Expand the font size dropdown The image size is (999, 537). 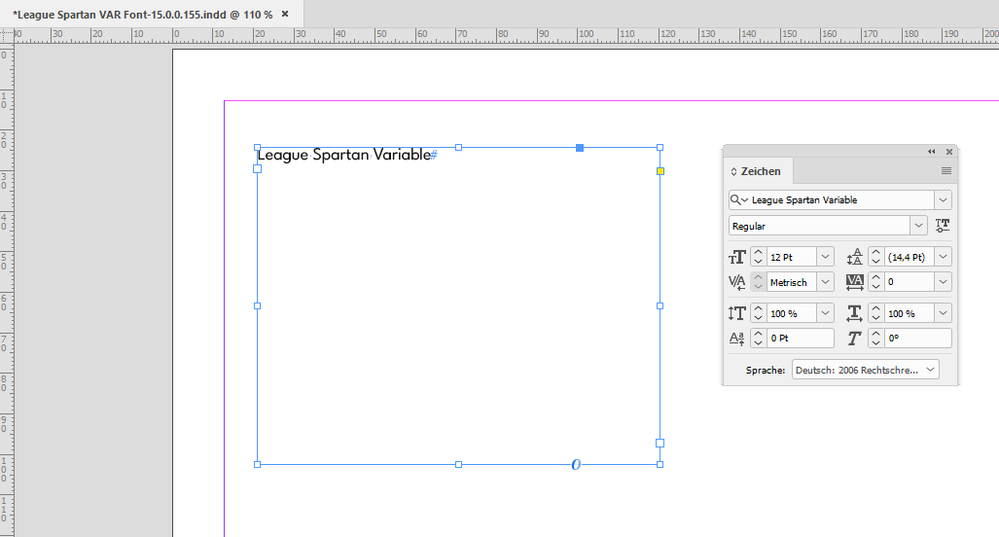[825, 257]
